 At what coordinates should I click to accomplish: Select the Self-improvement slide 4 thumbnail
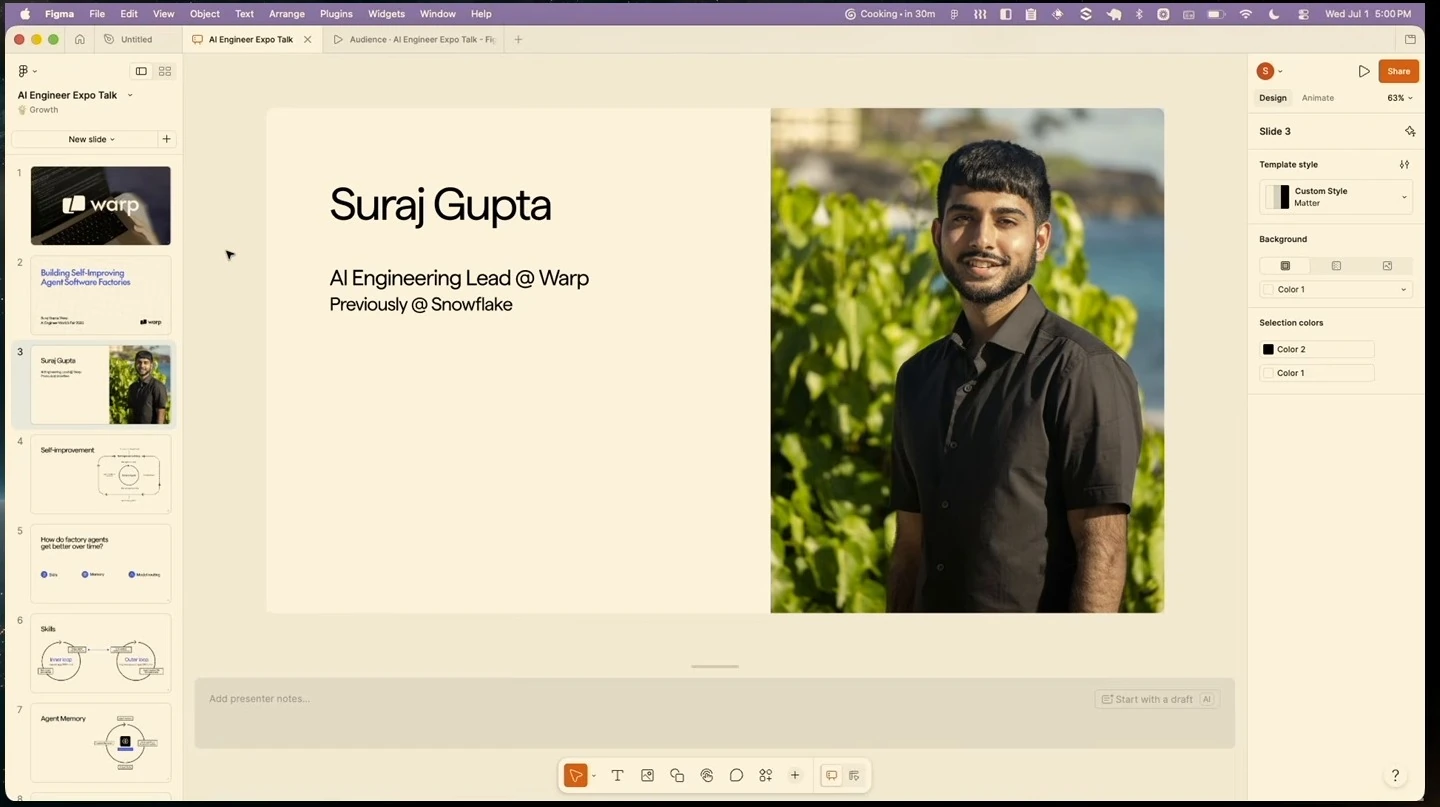click(x=101, y=474)
